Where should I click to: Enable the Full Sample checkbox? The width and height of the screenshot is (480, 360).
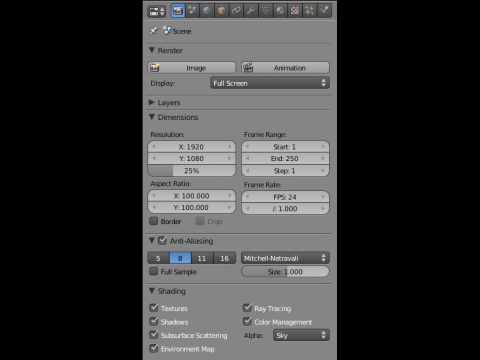coord(153,271)
